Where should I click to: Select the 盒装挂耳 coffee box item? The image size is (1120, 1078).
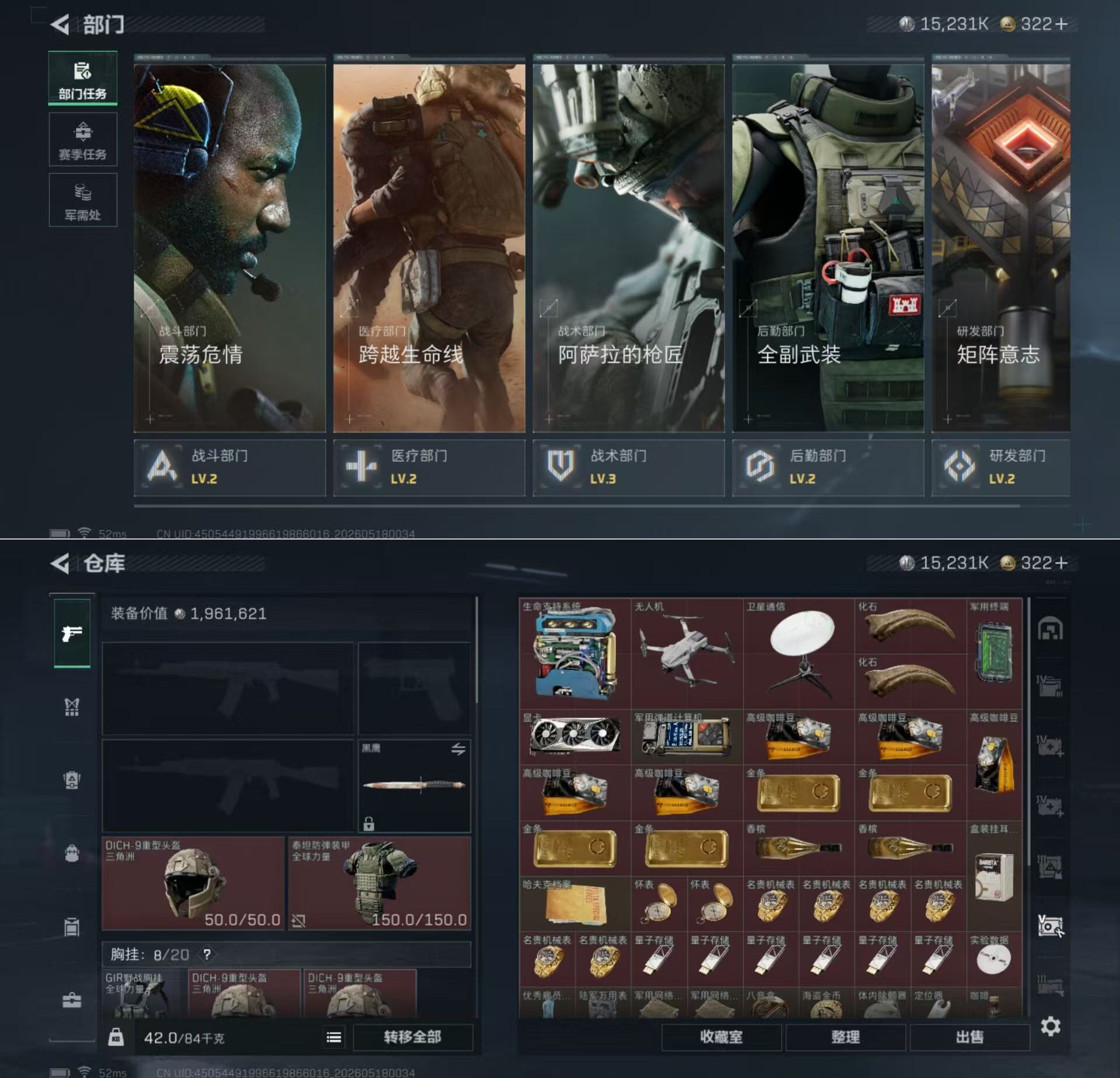coord(994,876)
